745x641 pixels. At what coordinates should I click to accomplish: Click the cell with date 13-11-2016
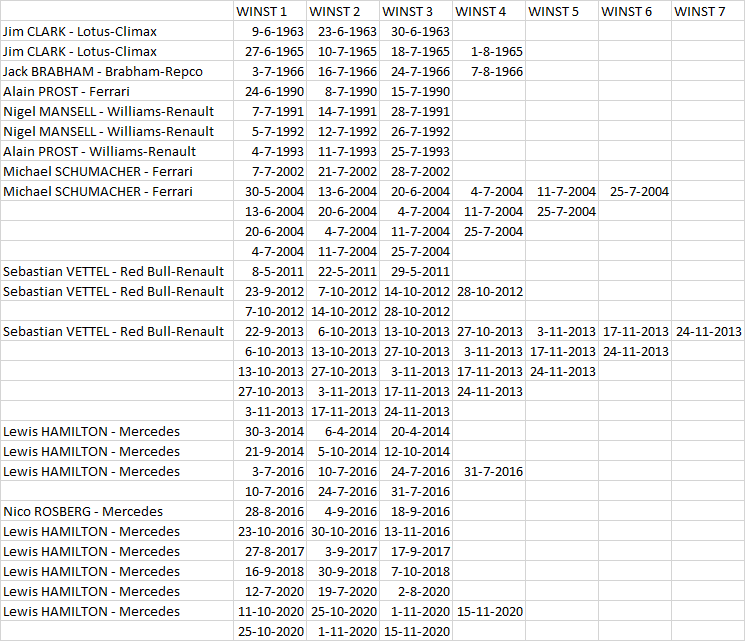click(416, 531)
